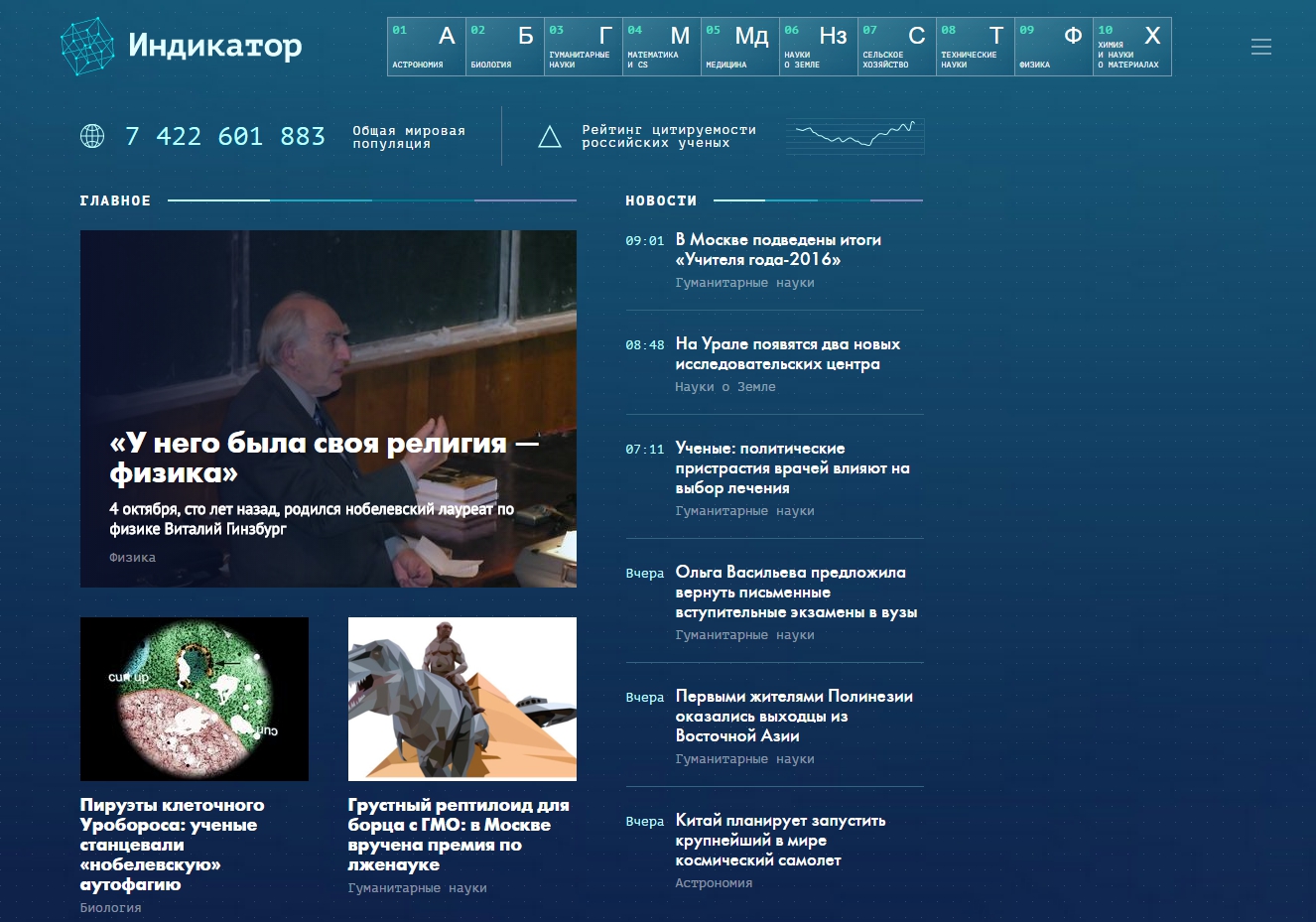Select the Математика и CS (М) tile
This screenshot has height=922, width=1316.
coord(662,47)
